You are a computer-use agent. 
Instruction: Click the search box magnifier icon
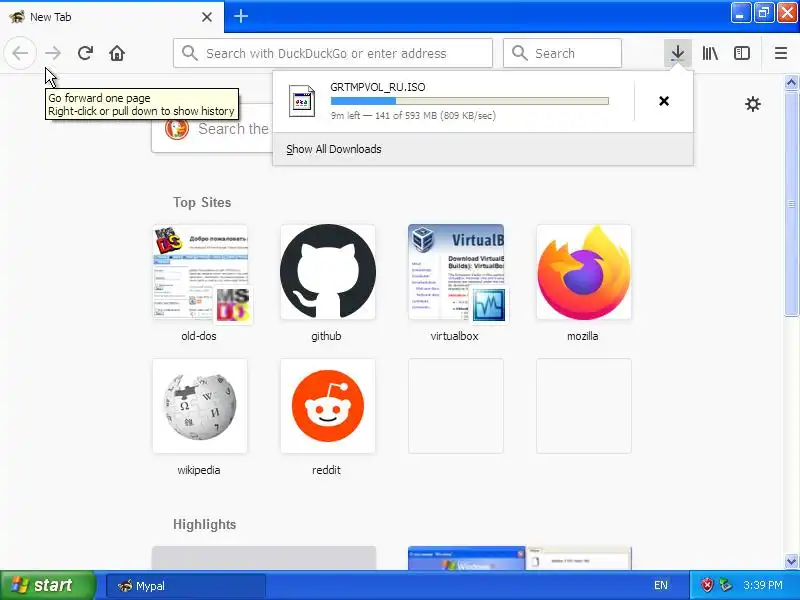coord(519,53)
